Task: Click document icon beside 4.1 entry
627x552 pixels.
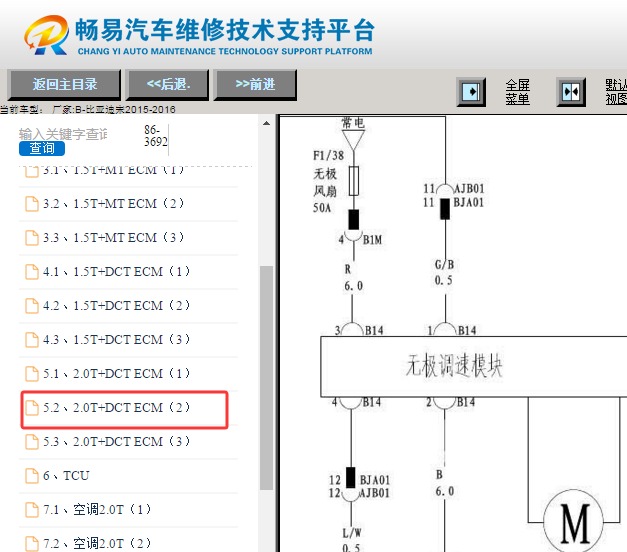Action: [x=32, y=272]
